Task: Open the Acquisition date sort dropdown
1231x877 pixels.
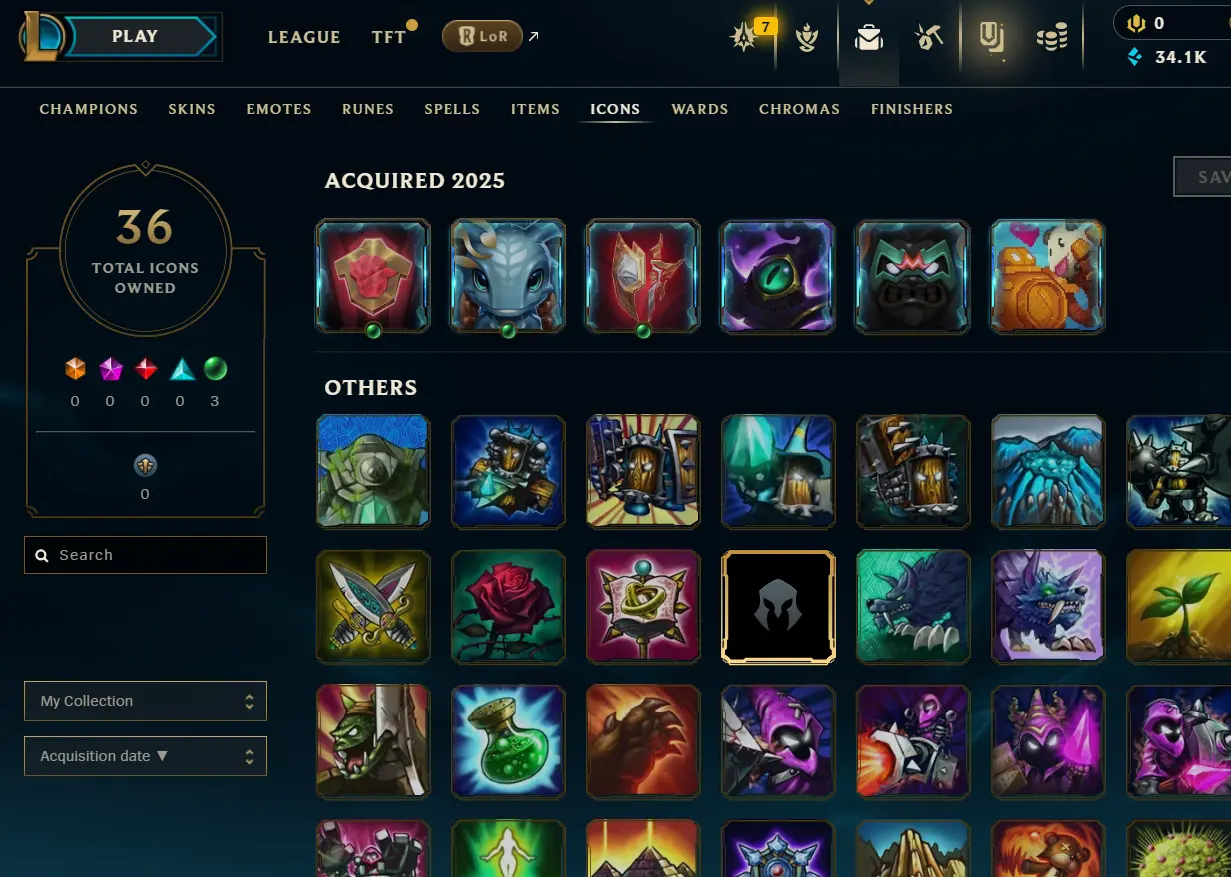Action: point(145,756)
